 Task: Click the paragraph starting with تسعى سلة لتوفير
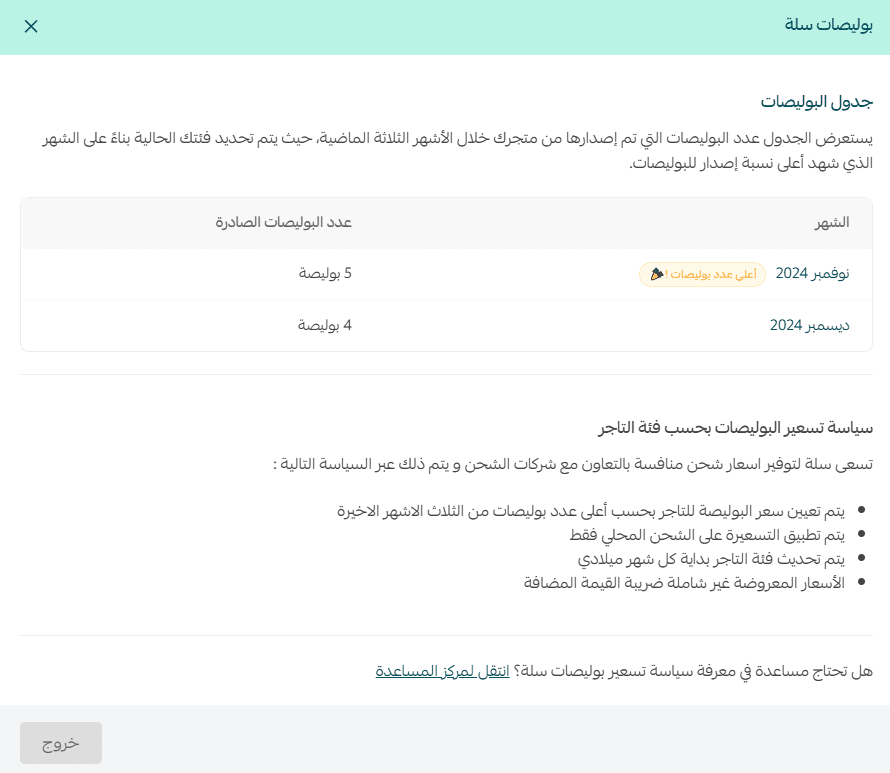point(573,465)
